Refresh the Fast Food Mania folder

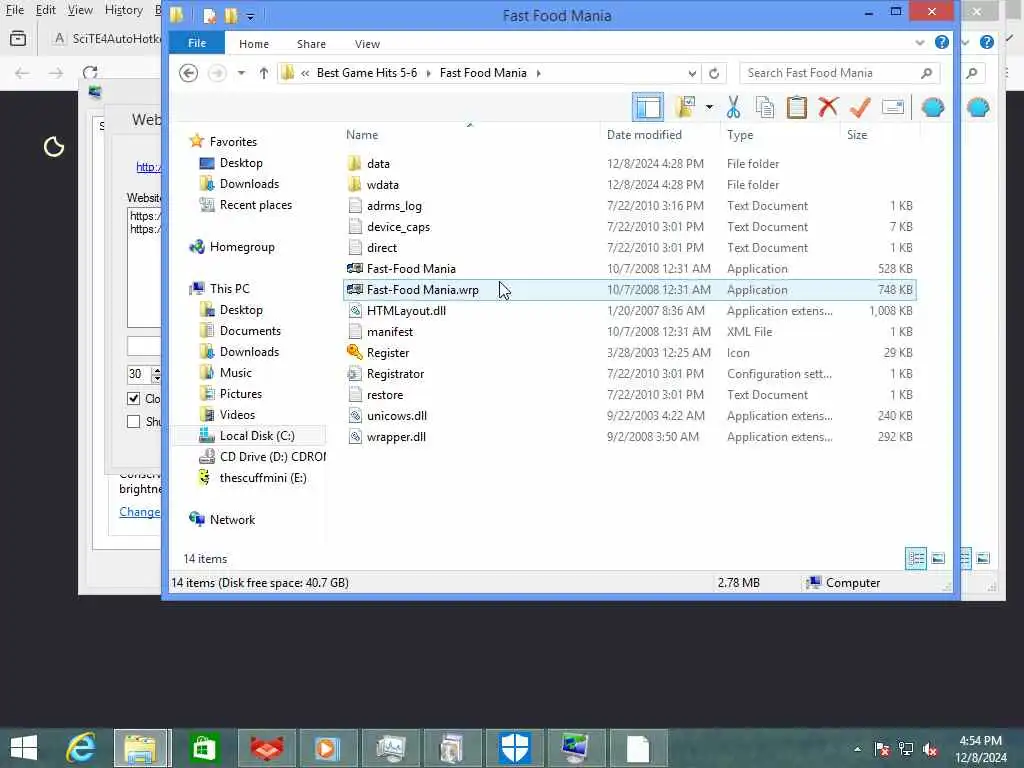pos(714,73)
